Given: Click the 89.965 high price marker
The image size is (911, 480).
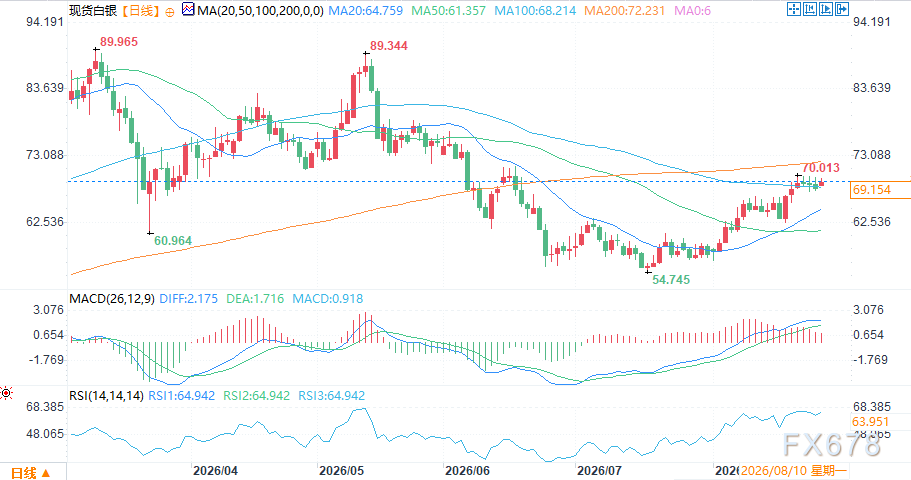Looking at the screenshot, I should coord(119,42).
